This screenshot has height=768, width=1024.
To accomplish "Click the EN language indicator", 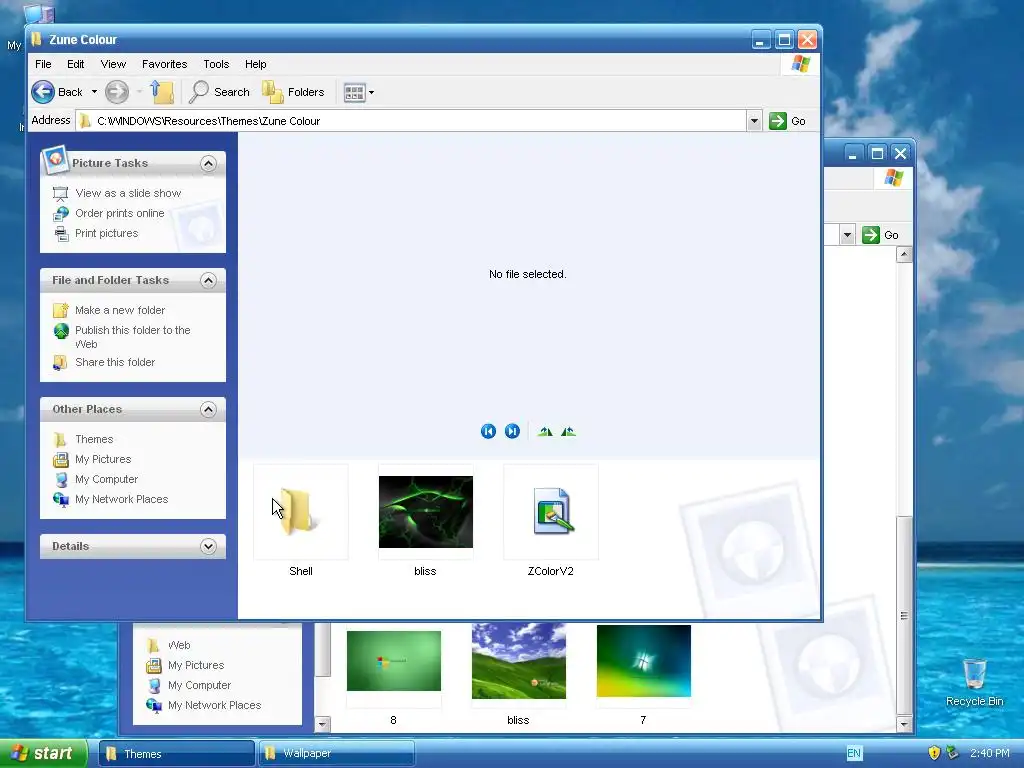I will click(854, 754).
